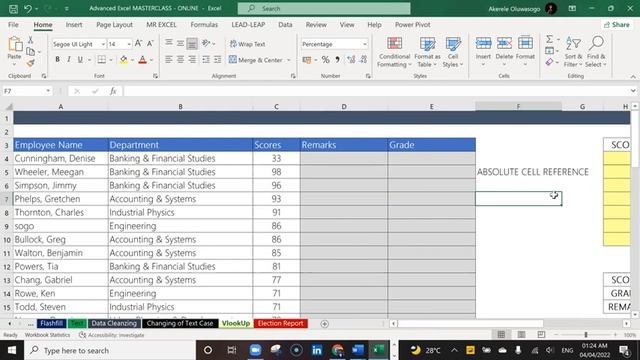Viewport: 640px width, 360px height.
Task: Click the increase decimal icon
Action: (x=351, y=60)
